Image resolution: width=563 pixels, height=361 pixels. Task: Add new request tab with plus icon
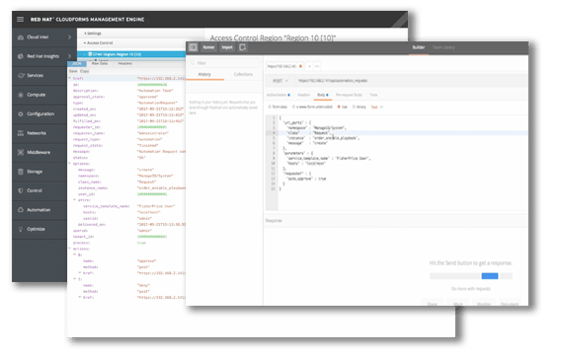310,66
